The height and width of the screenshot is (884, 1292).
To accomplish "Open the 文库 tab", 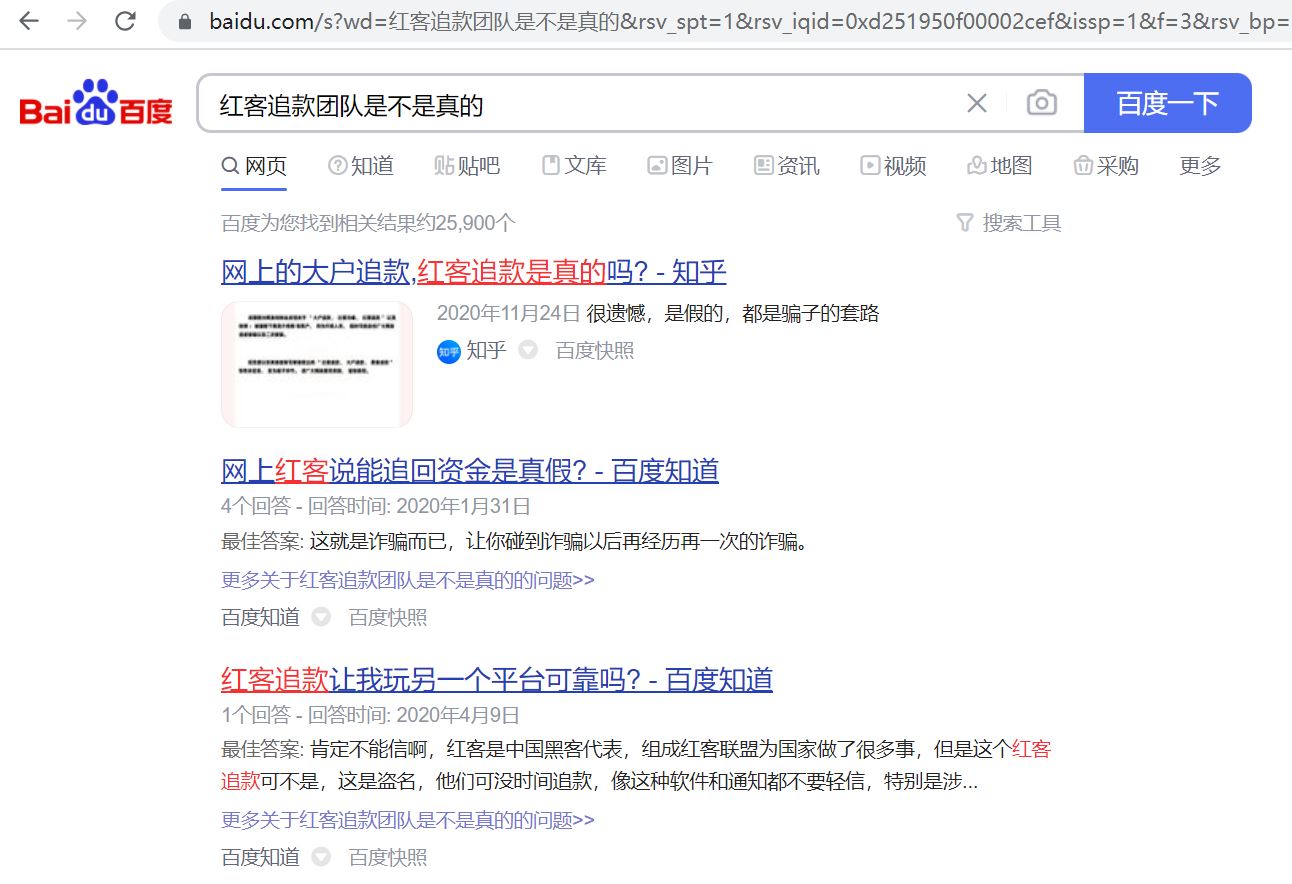I will tap(574, 166).
